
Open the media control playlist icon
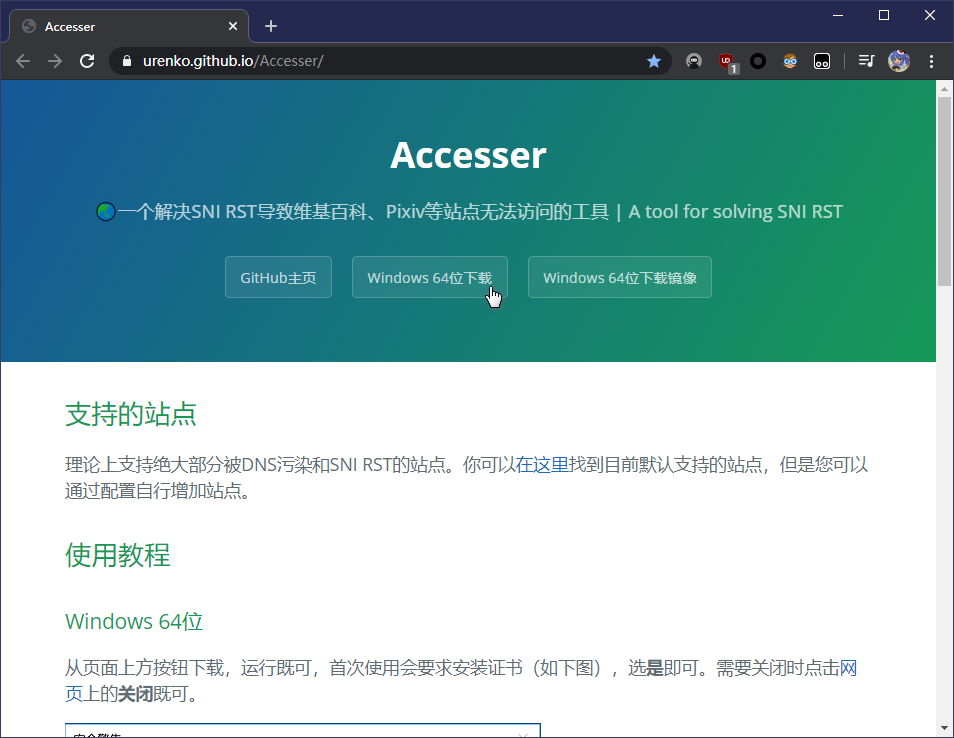[x=866, y=61]
